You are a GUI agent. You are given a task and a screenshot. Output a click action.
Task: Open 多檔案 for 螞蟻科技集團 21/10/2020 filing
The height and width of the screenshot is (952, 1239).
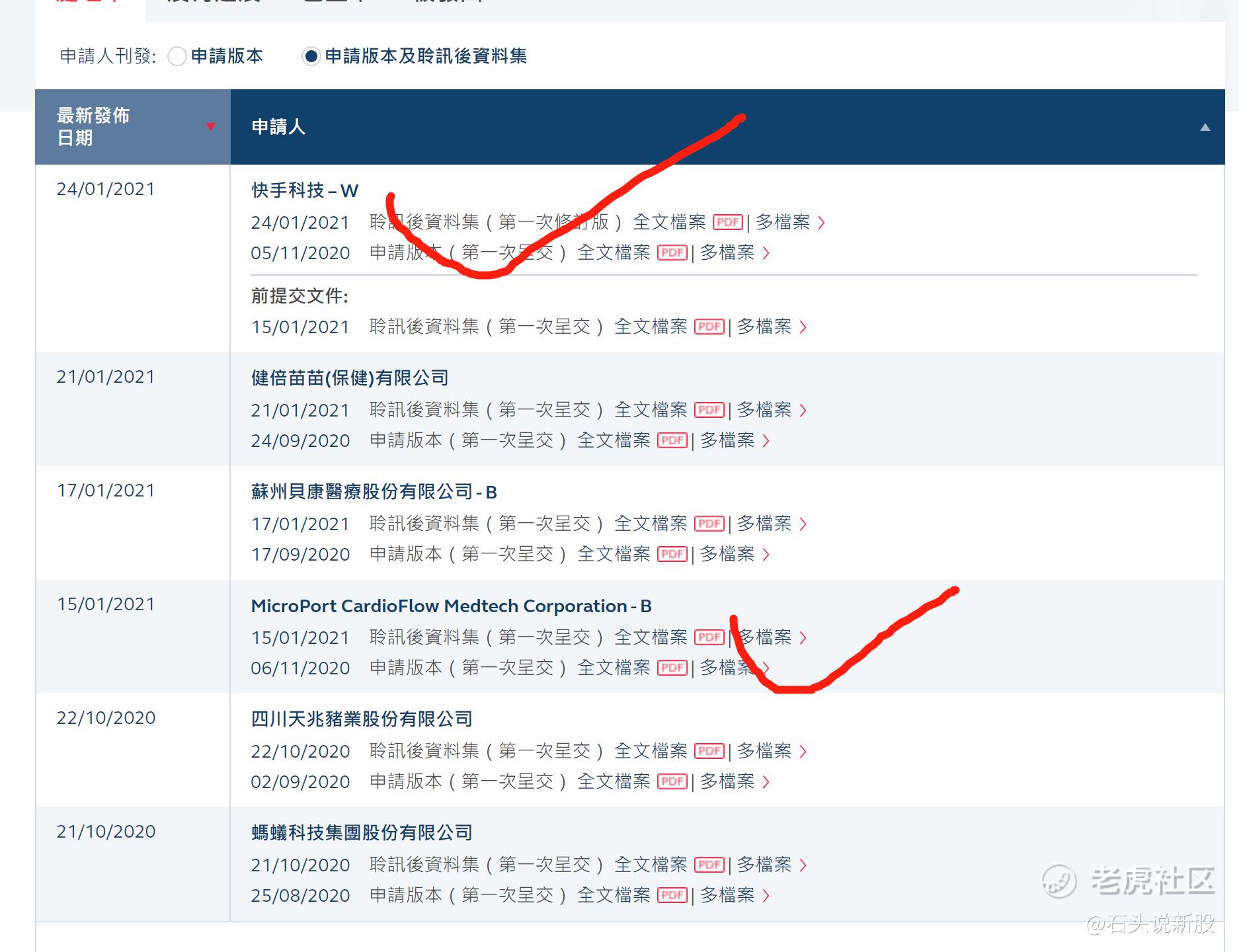point(772,865)
